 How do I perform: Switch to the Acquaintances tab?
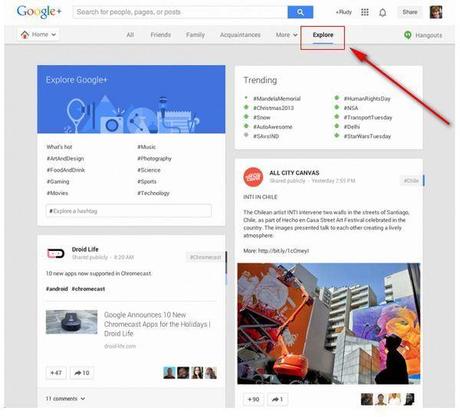pyautogui.click(x=240, y=35)
